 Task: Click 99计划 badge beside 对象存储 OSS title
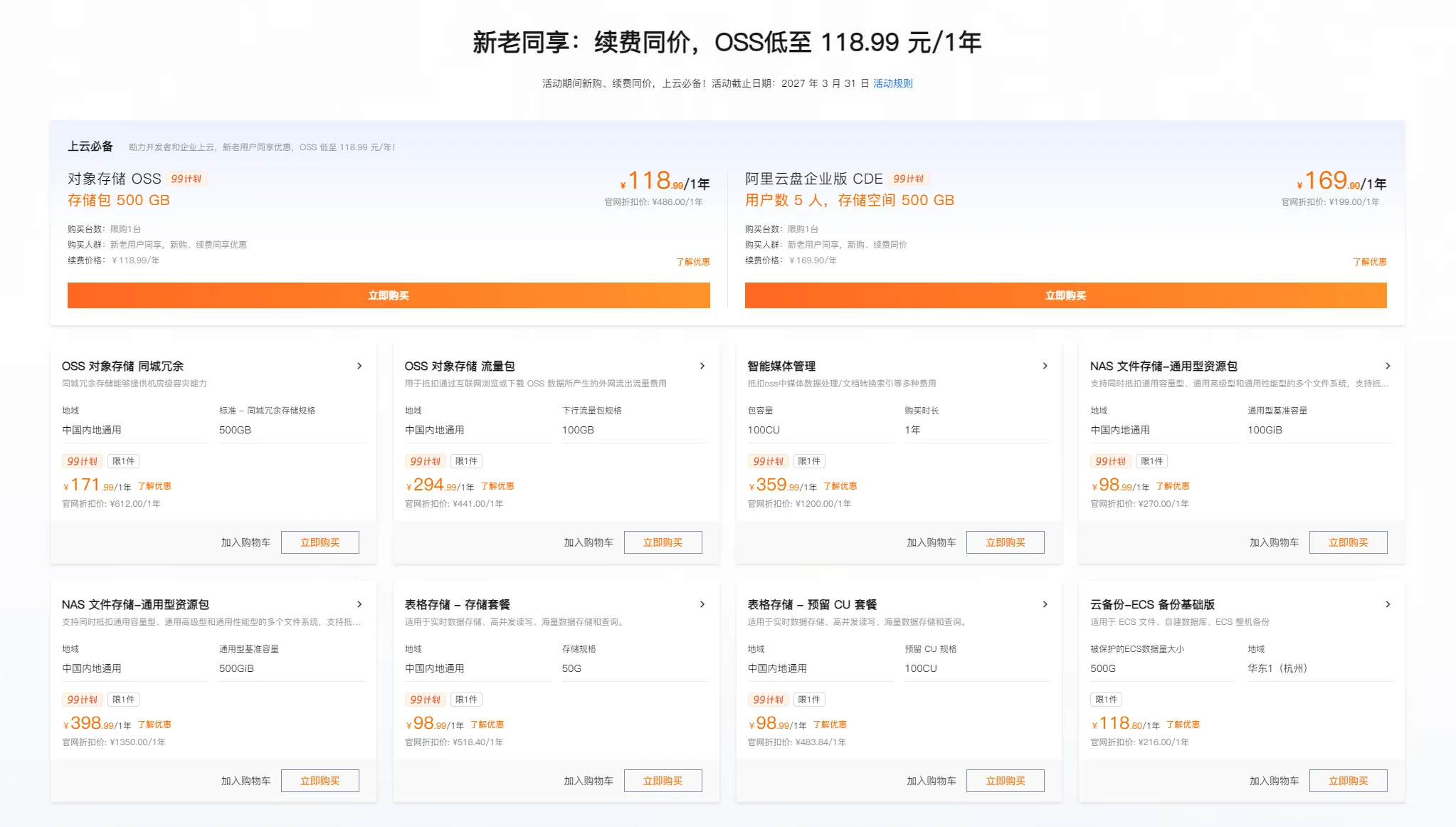pyautogui.click(x=186, y=179)
